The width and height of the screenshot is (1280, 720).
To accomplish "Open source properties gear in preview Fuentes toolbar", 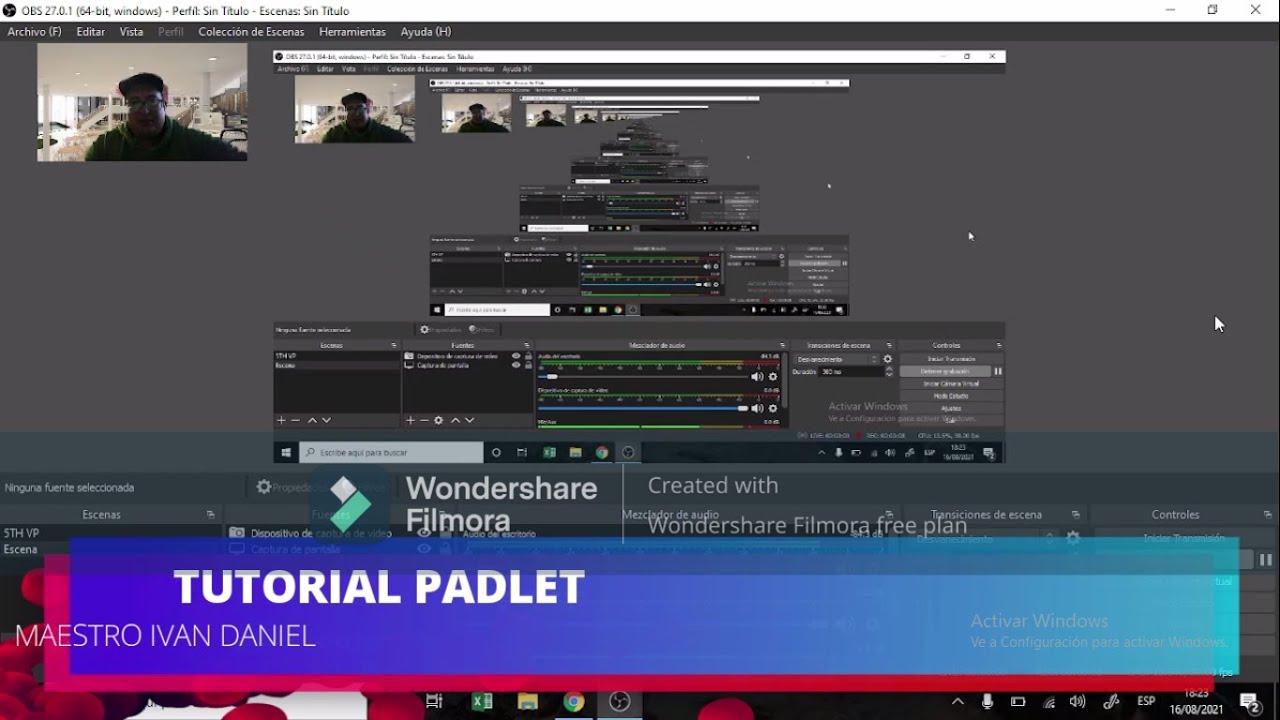I will click(x=439, y=420).
